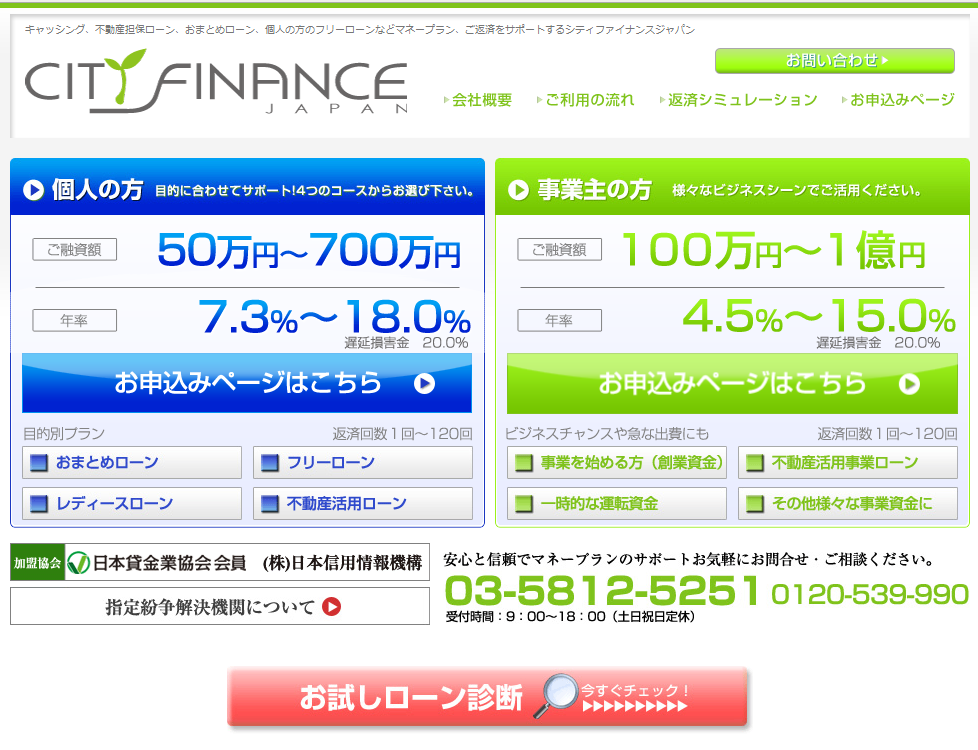Image resolution: width=978 pixels, height=750 pixels.
Task: Open the 返済シミュレーション menu link
Action: tap(738, 100)
